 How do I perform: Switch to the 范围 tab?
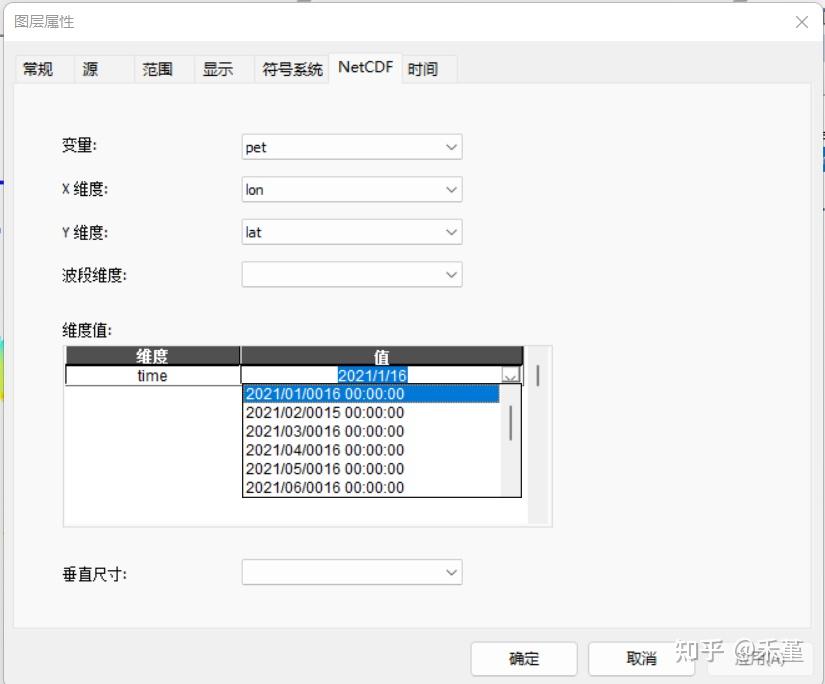[x=158, y=68]
